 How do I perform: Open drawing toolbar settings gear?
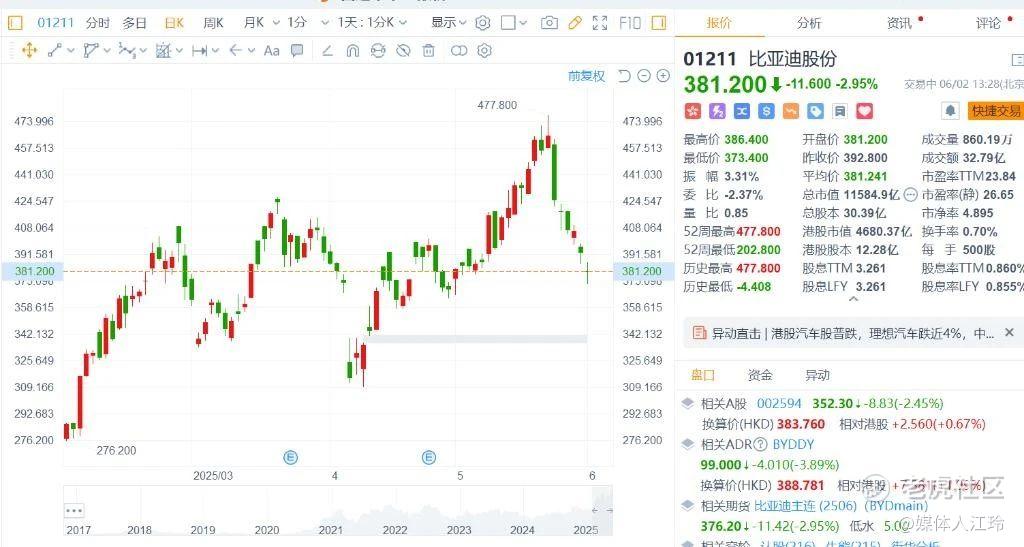click(x=484, y=50)
